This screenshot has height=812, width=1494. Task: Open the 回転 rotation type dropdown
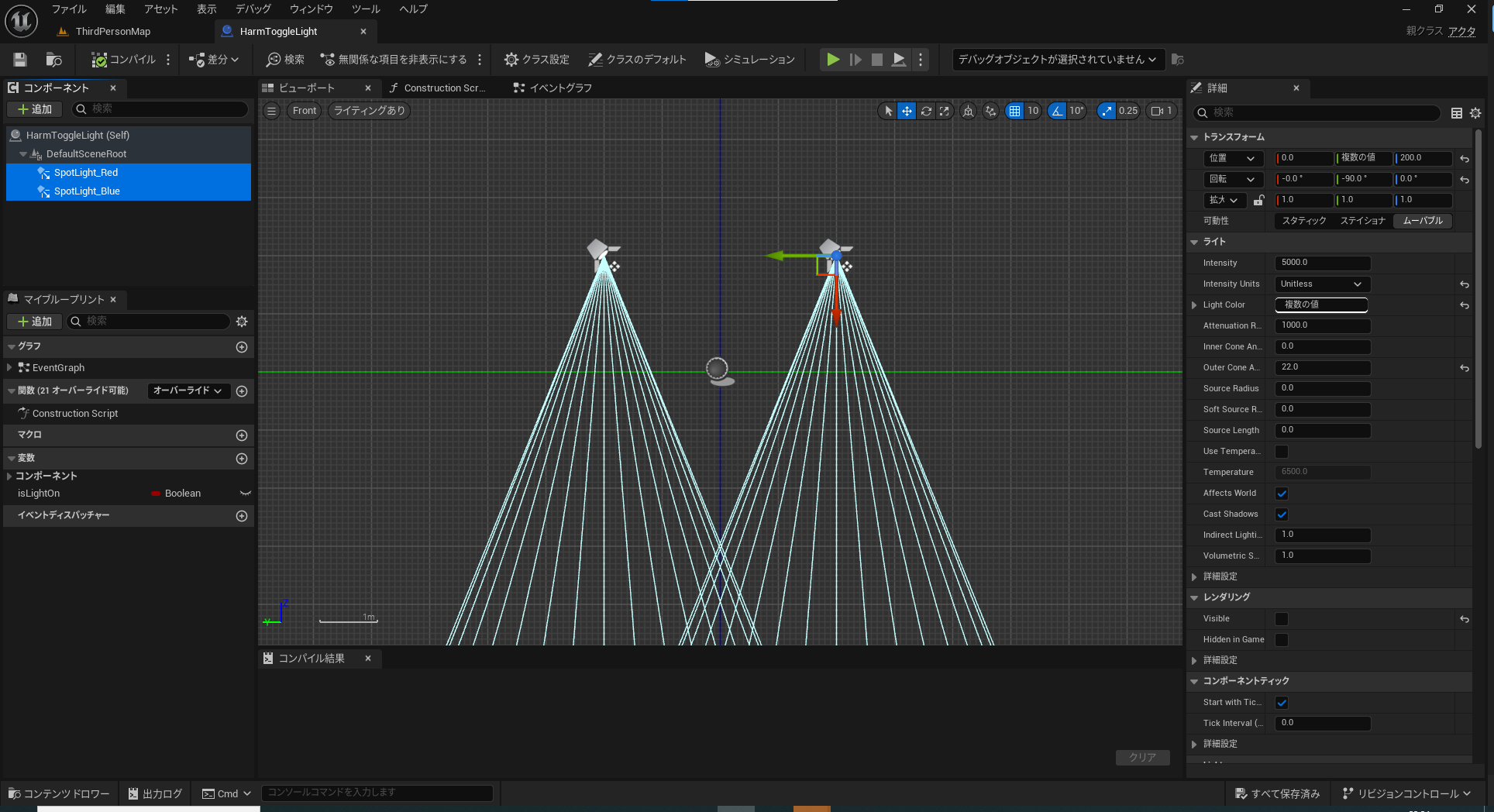1233,179
